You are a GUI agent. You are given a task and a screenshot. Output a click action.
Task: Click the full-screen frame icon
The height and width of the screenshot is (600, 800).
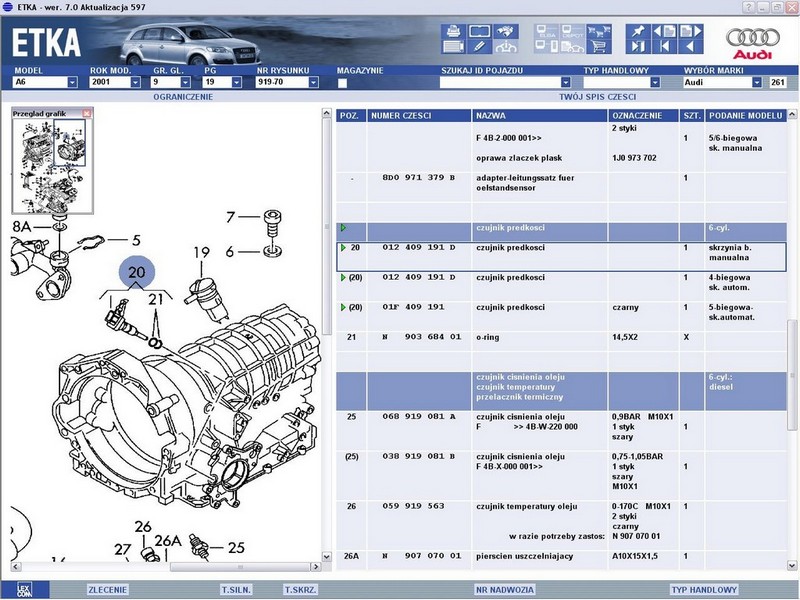point(479,32)
